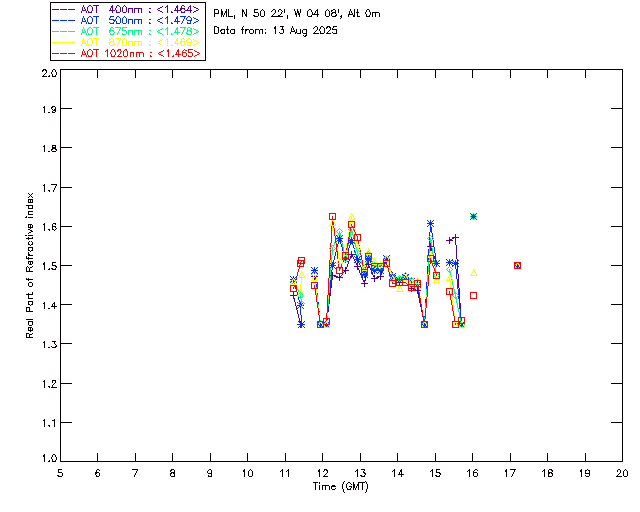Image resolution: width=640 pixels, height=512 pixels.
Task: Click the x-axis tick label 8
Action: coord(173,473)
